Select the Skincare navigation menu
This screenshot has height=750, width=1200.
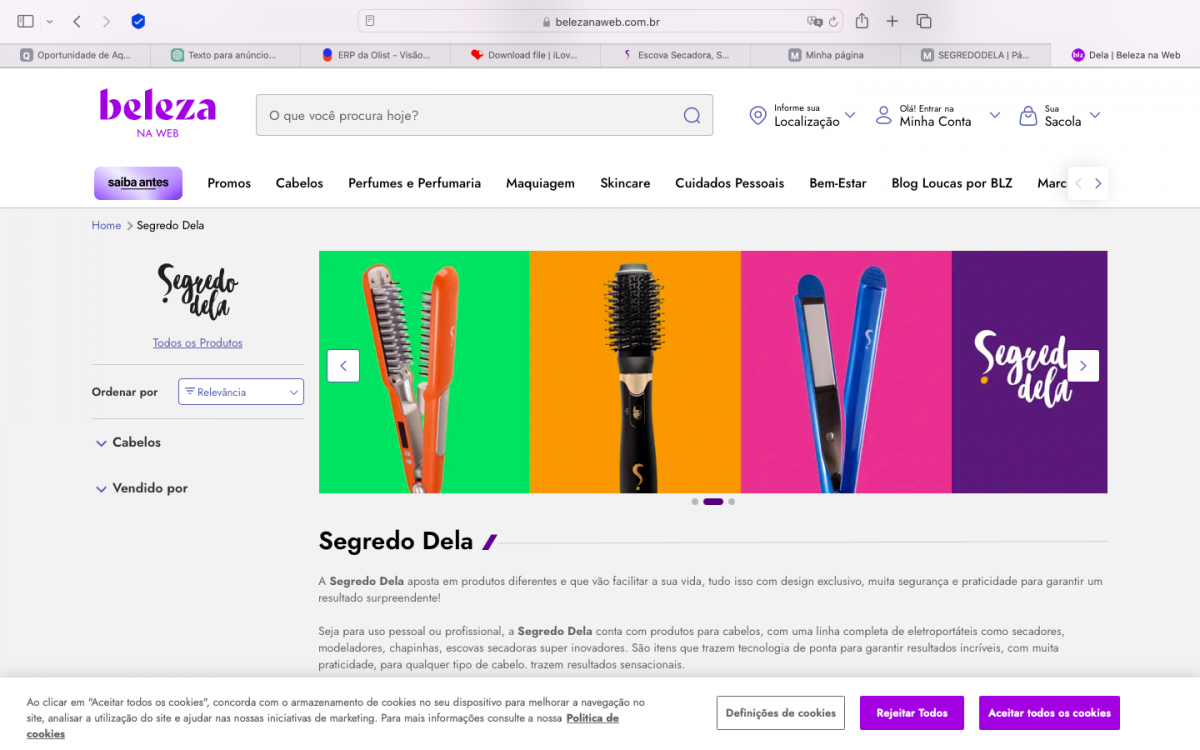tap(625, 183)
